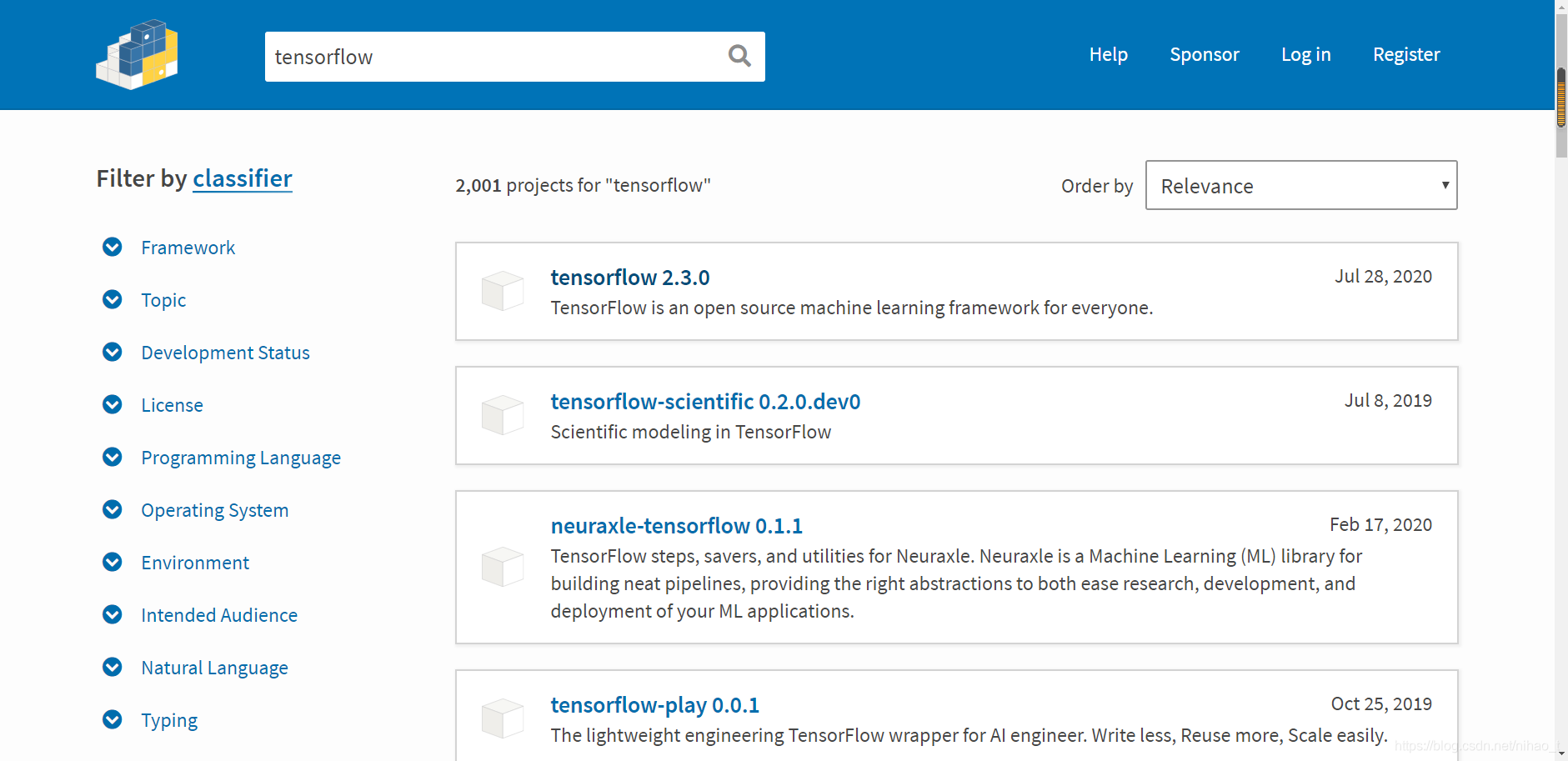Expand the Natural Language filter

tap(214, 668)
